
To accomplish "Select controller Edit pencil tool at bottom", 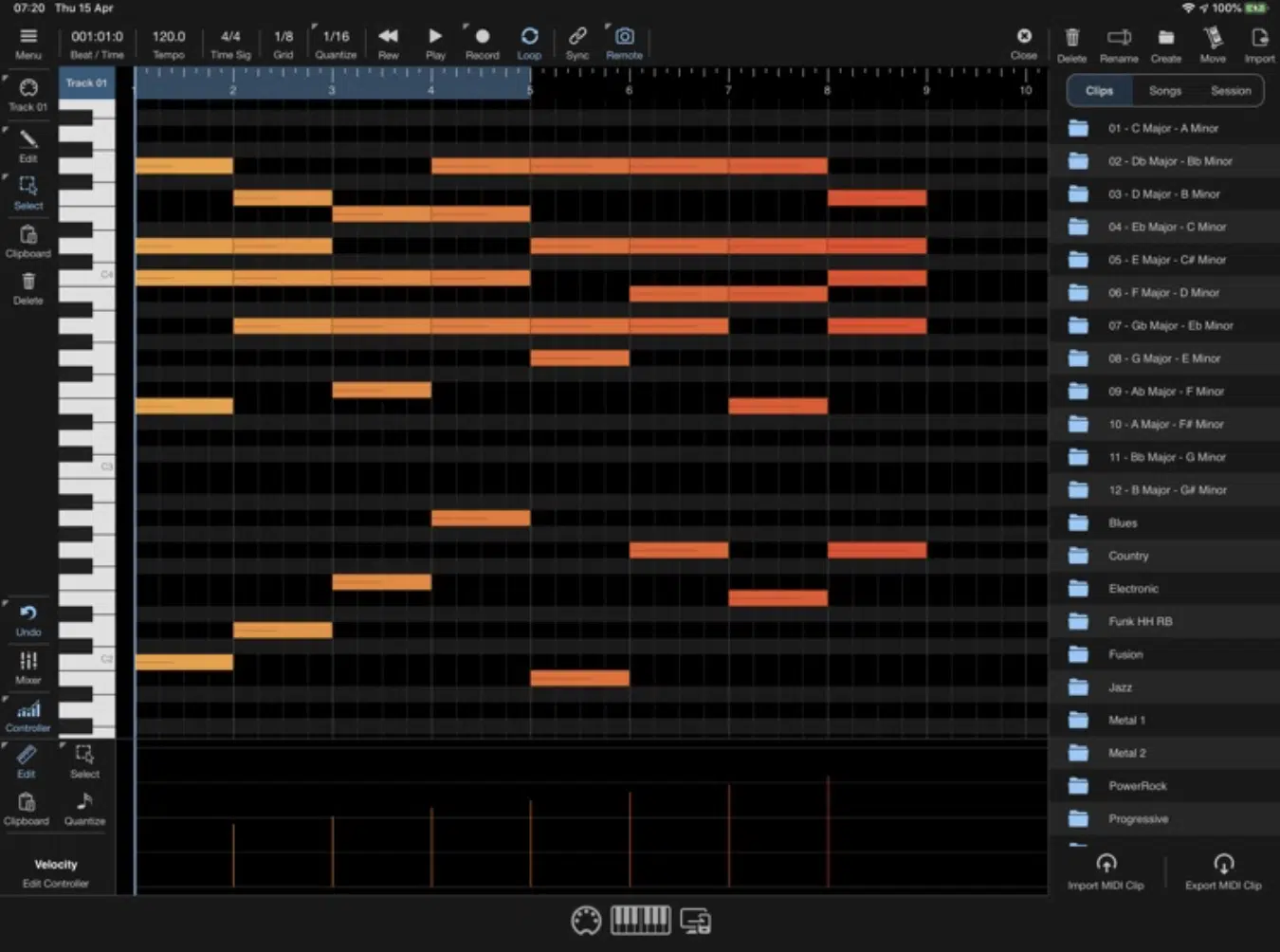I will (x=27, y=761).
